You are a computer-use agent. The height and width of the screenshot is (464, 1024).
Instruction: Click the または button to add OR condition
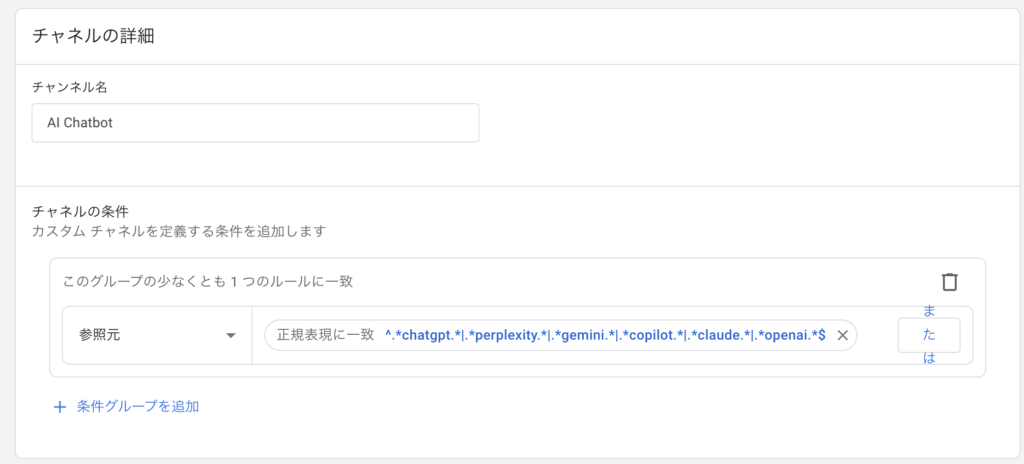929,335
